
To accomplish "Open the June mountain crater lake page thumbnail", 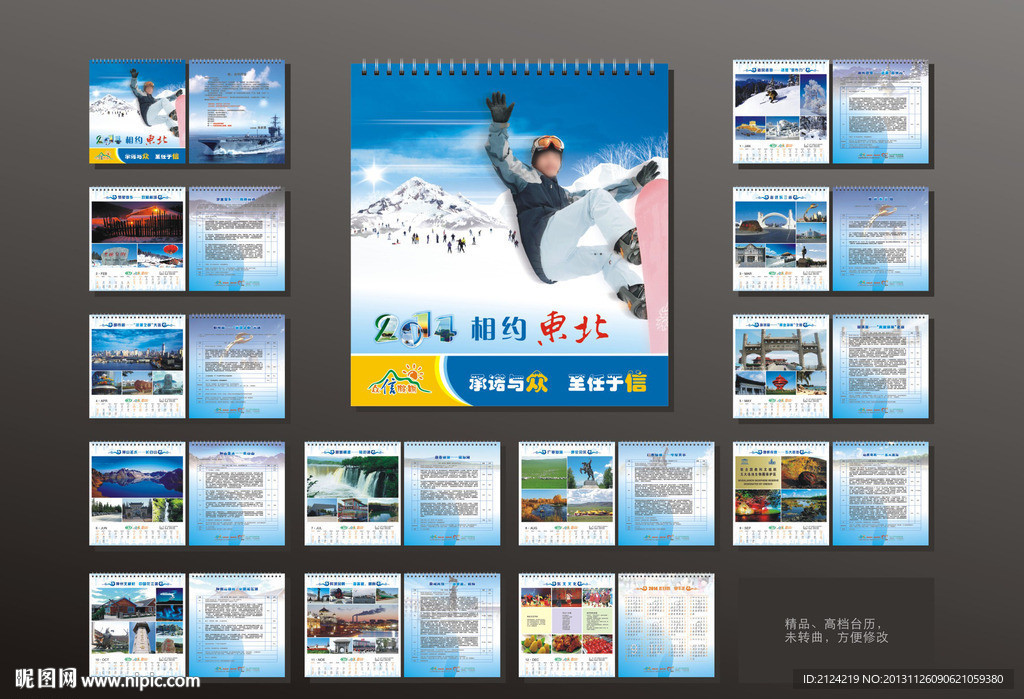I will tap(137, 494).
